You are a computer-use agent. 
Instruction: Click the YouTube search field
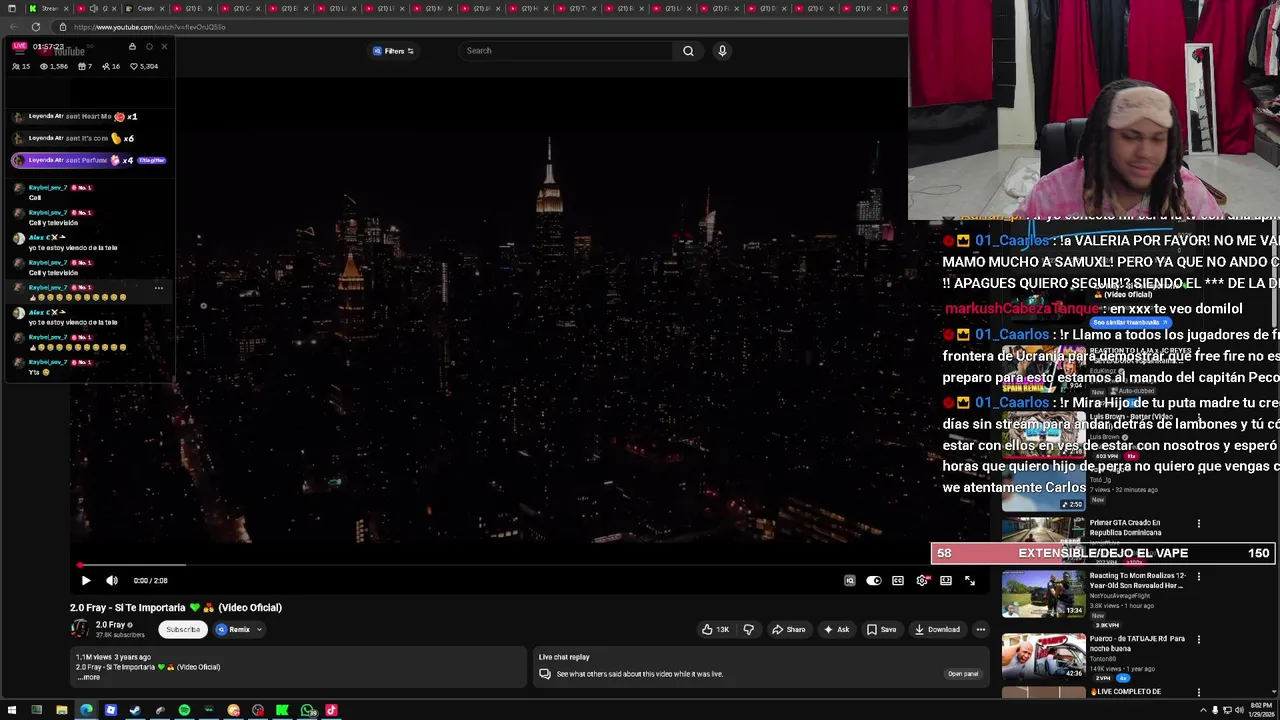click(565, 51)
